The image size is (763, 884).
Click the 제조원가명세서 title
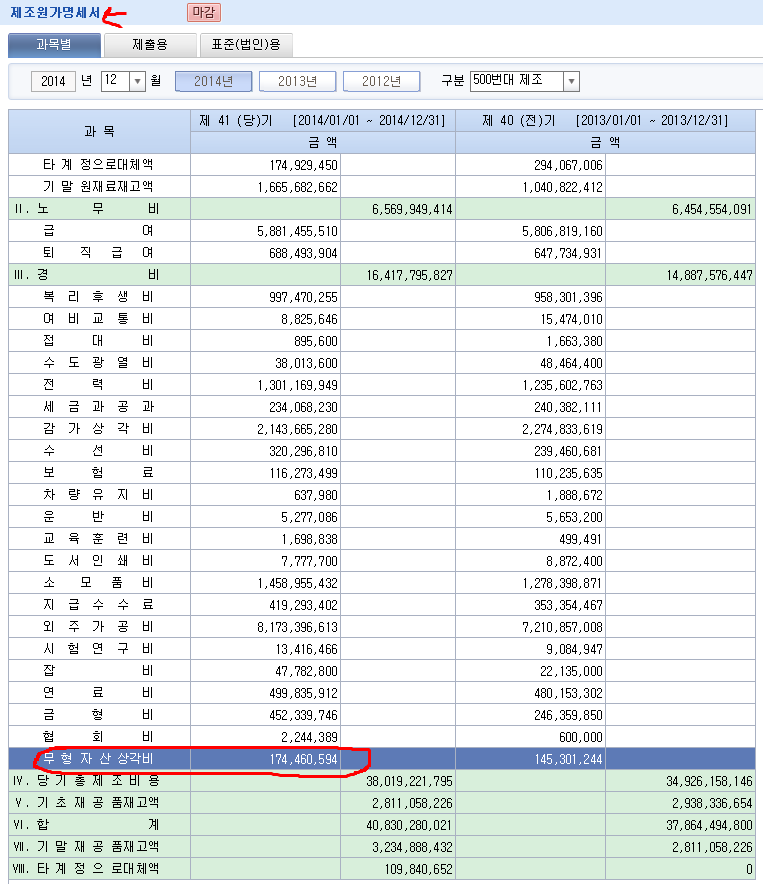tap(55, 12)
